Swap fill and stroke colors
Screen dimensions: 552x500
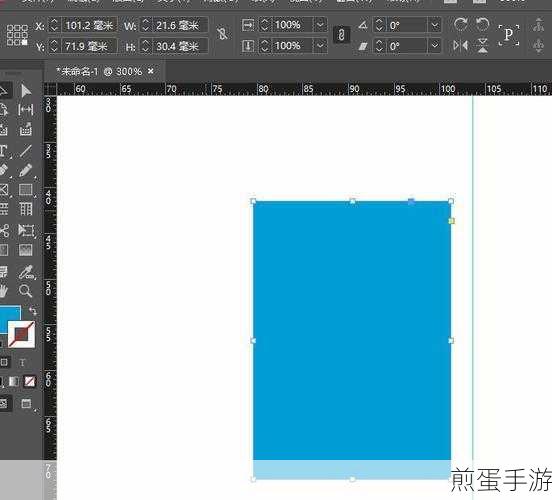(33, 311)
